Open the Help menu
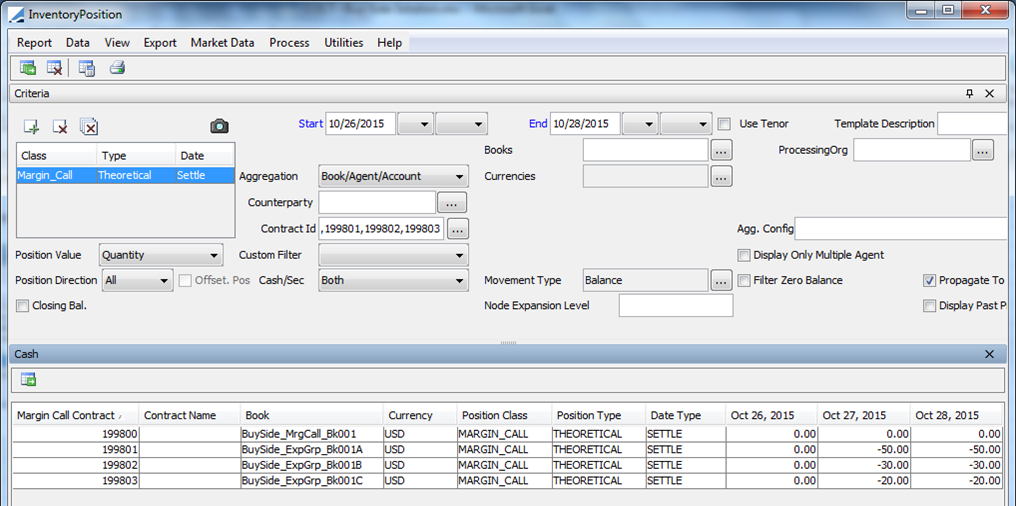 click(389, 43)
